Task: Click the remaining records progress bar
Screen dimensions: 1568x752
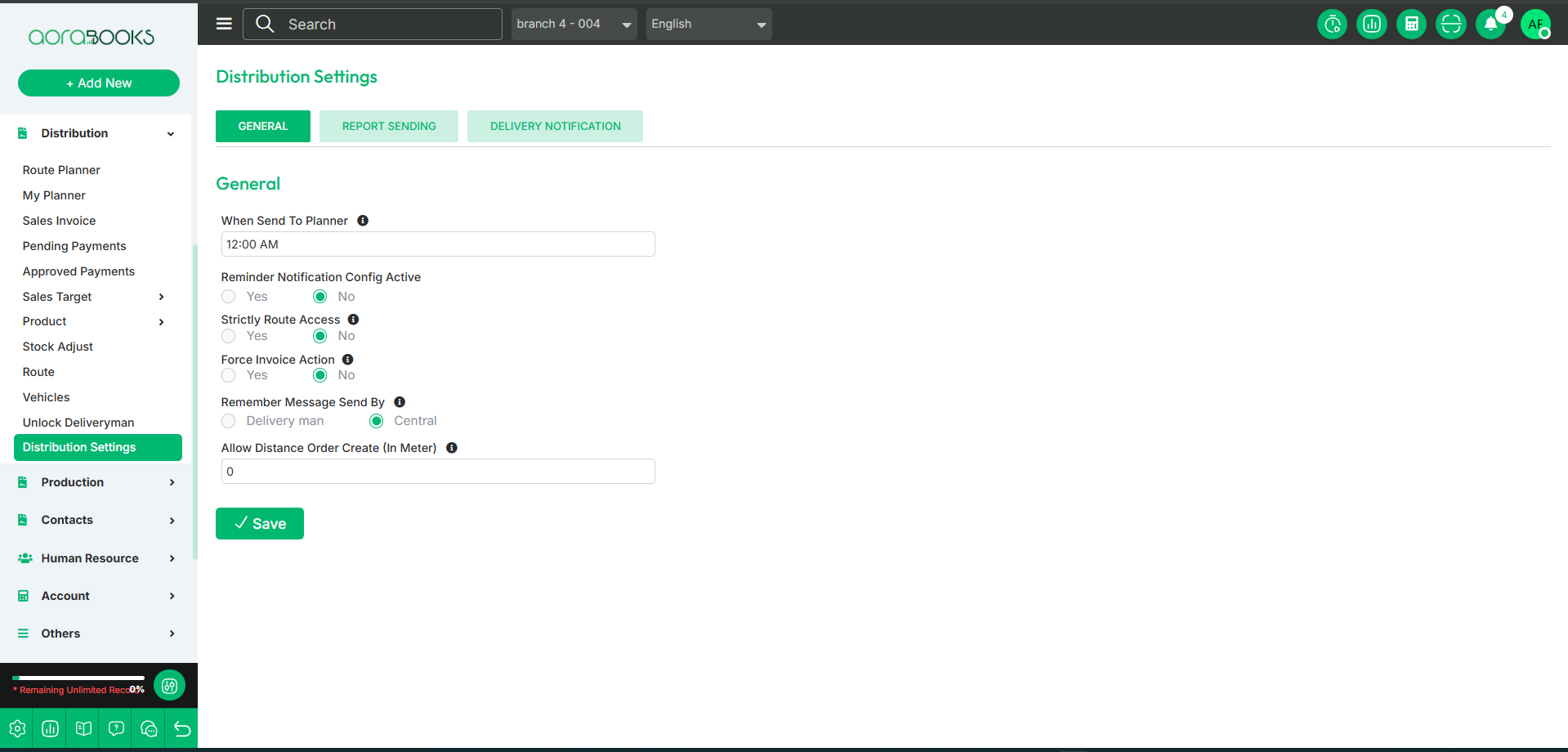Action: (78, 678)
